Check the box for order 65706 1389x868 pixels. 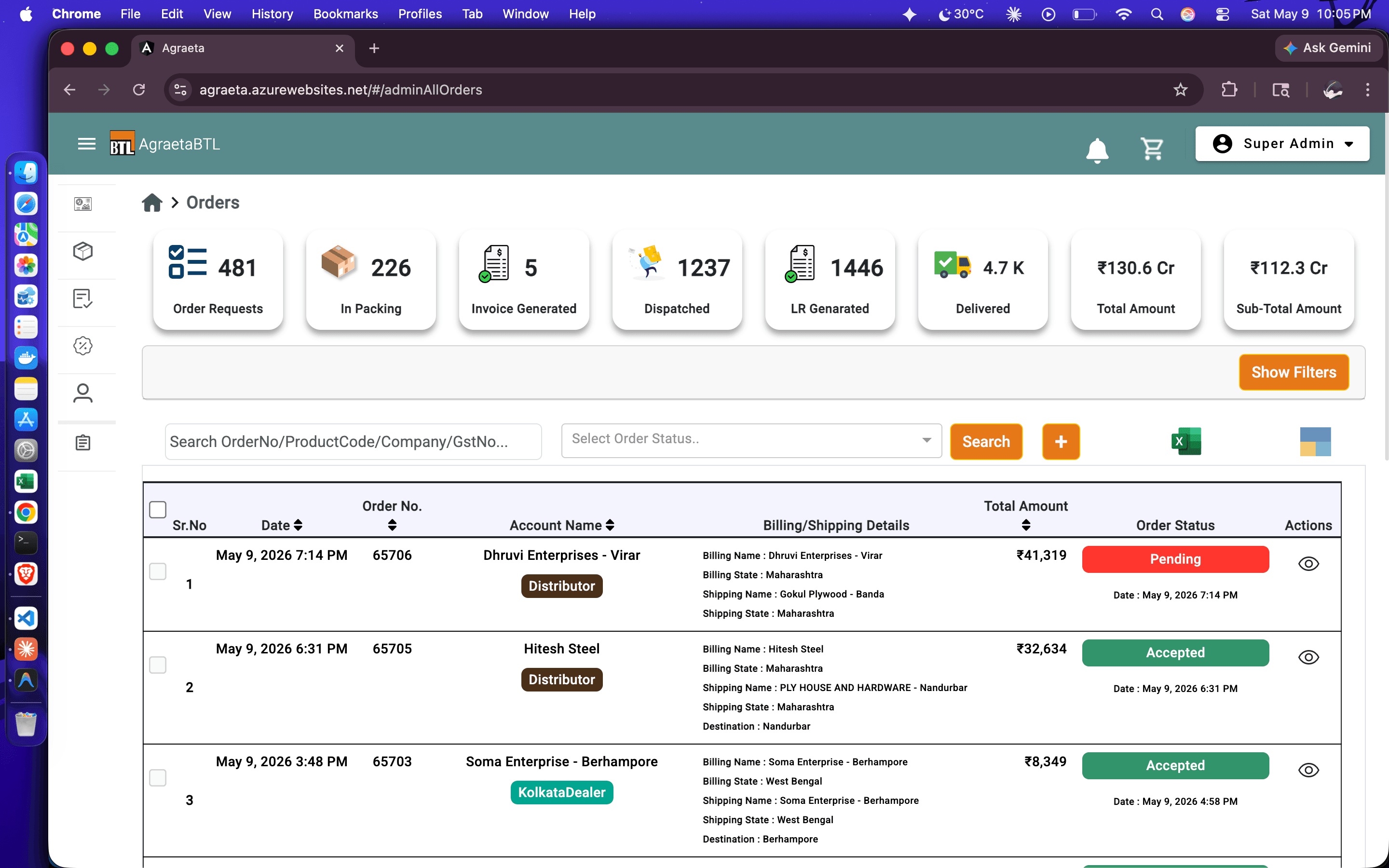157,571
